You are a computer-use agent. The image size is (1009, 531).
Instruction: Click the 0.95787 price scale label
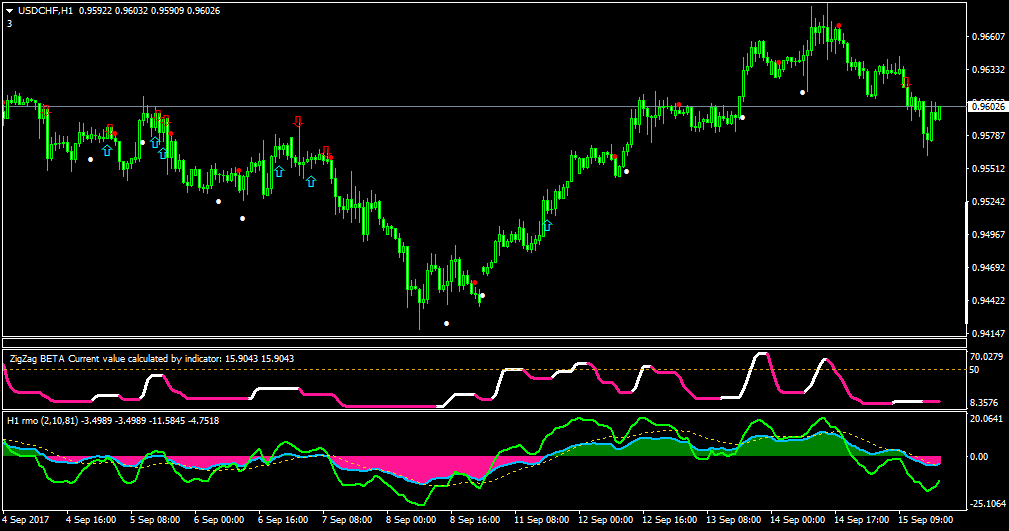pos(988,136)
